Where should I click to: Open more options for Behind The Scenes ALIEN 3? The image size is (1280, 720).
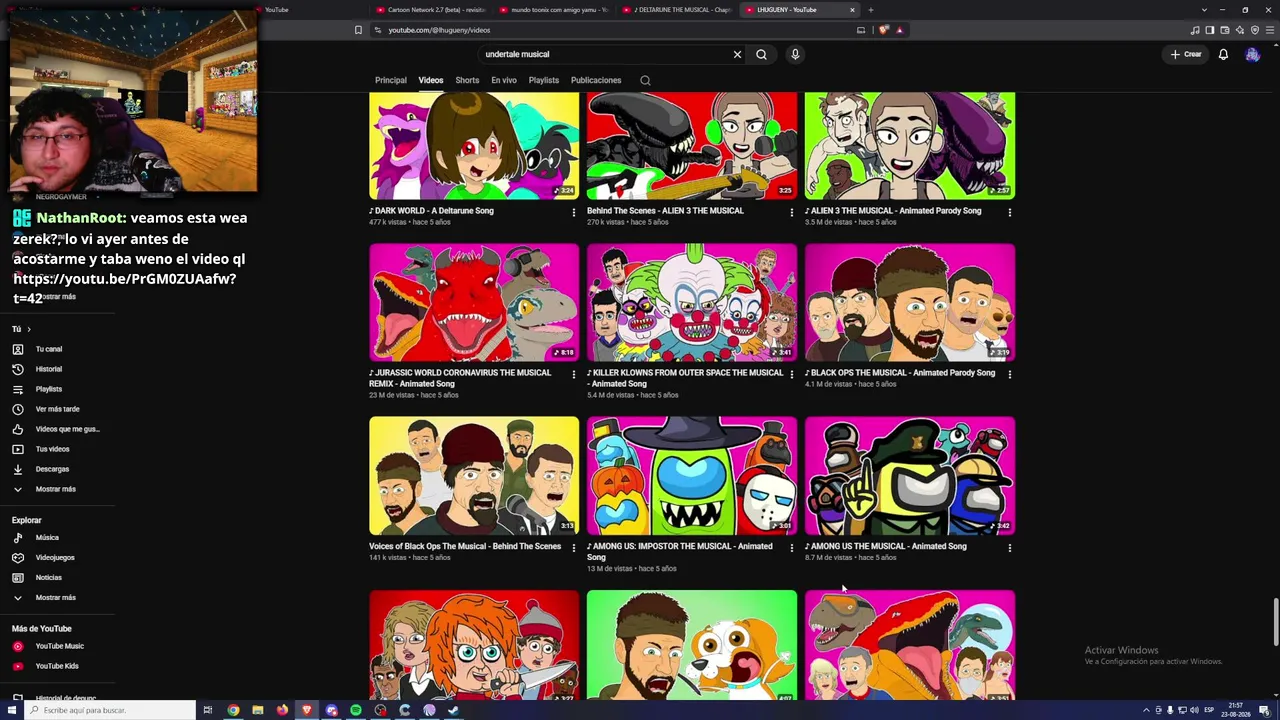coord(791,212)
